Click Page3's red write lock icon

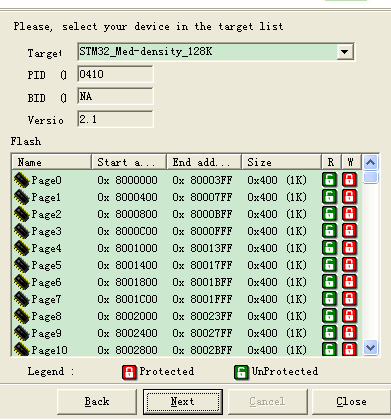tap(349, 231)
